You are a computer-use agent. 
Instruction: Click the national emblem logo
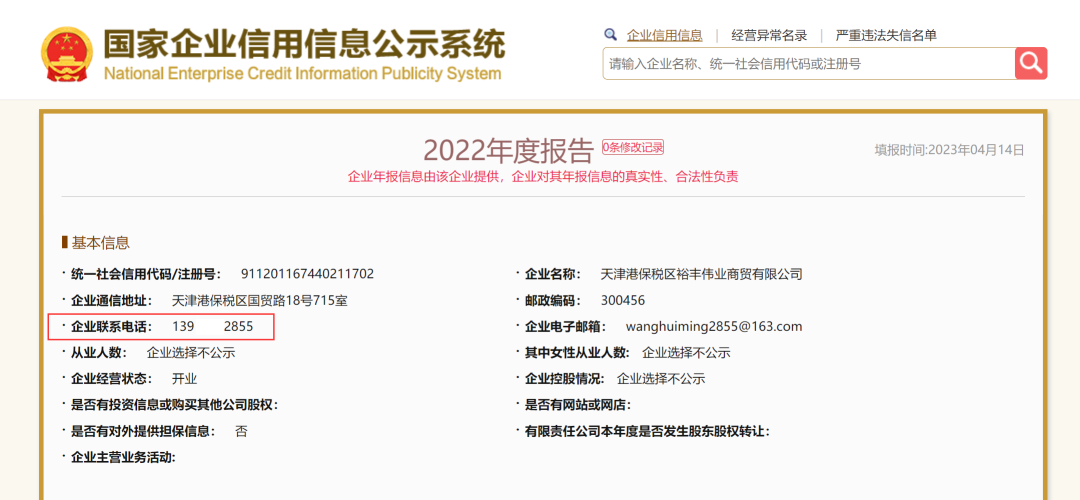(x=67, y=56)
